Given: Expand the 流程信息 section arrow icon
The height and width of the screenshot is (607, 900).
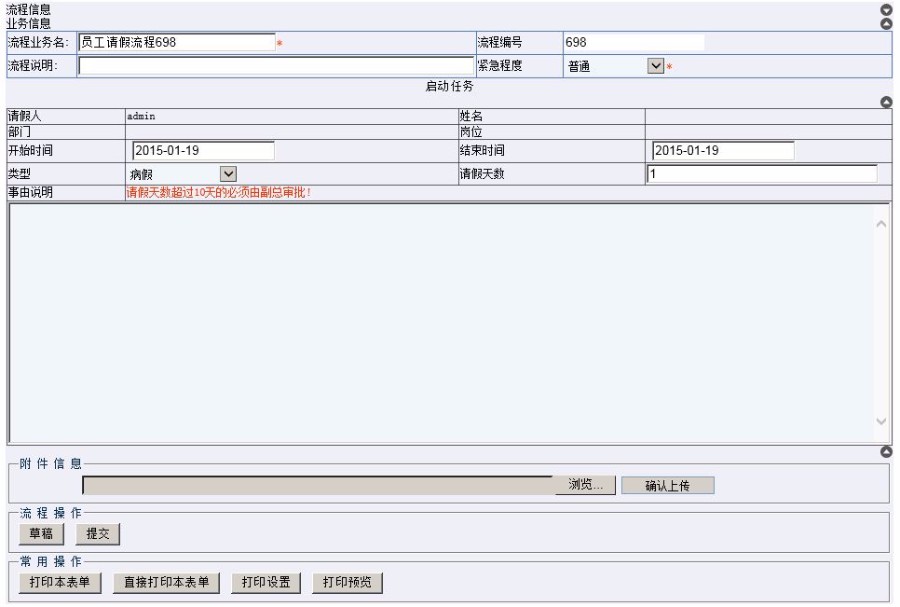Looking at the screenshot, I should (x=886, y=10).
